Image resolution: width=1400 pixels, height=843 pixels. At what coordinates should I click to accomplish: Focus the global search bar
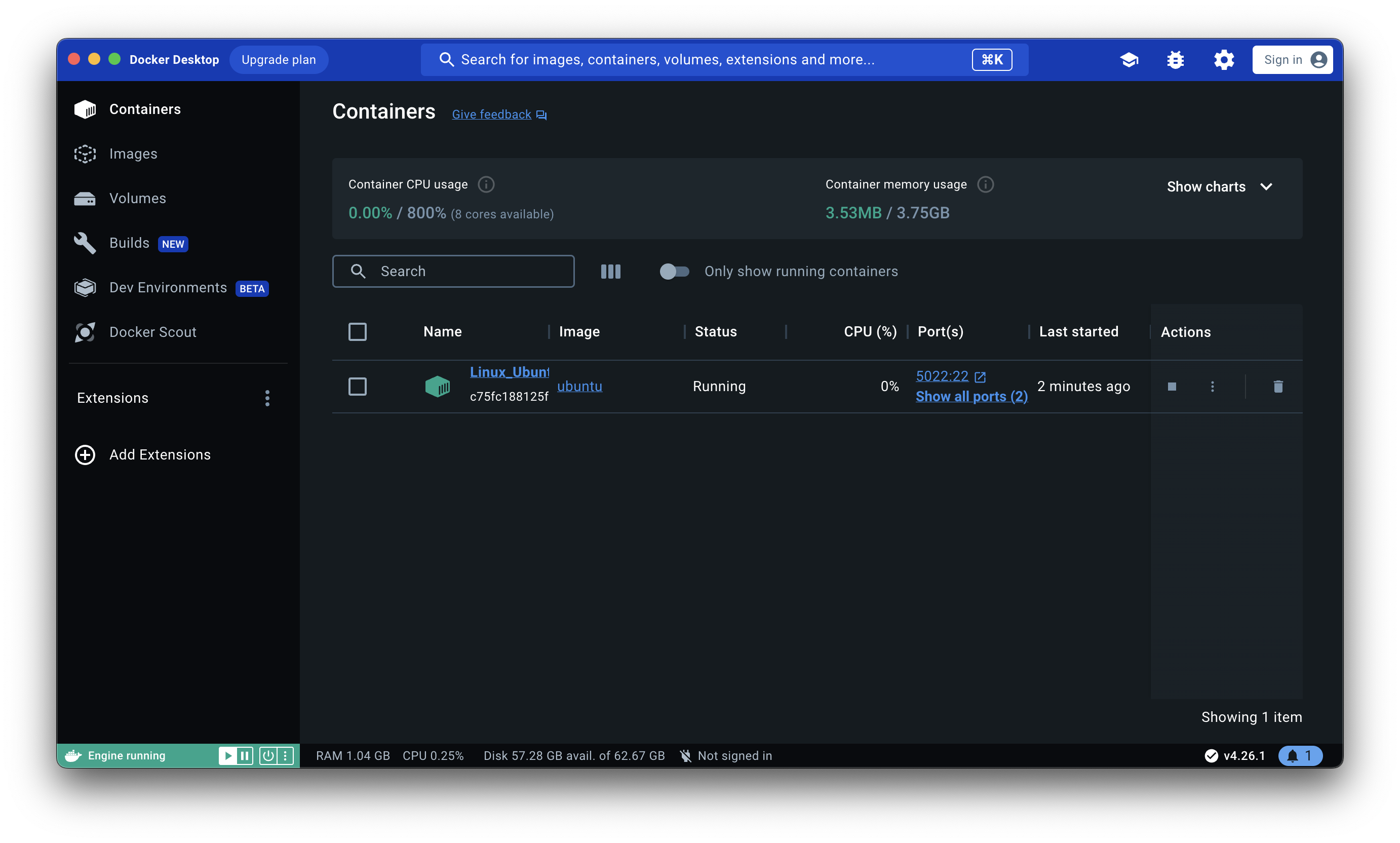pos(724,60)
